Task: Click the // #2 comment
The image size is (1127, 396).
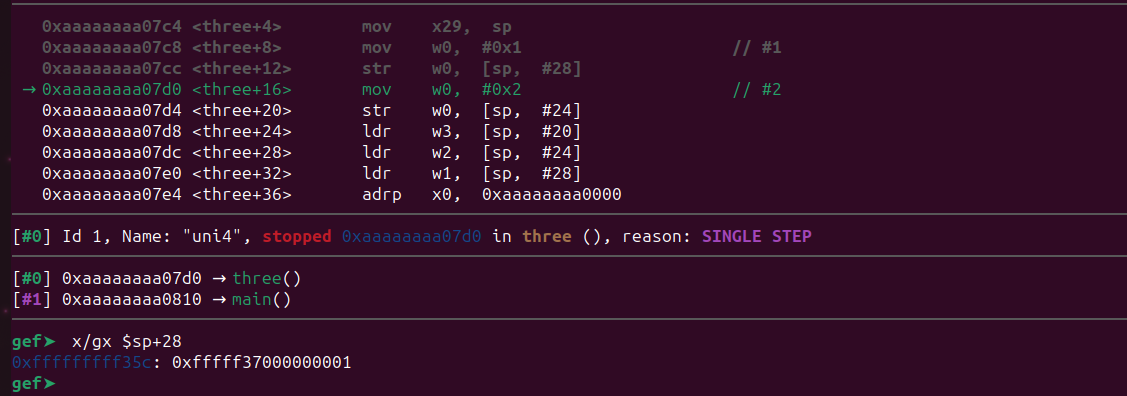Action: pos(756,90)
